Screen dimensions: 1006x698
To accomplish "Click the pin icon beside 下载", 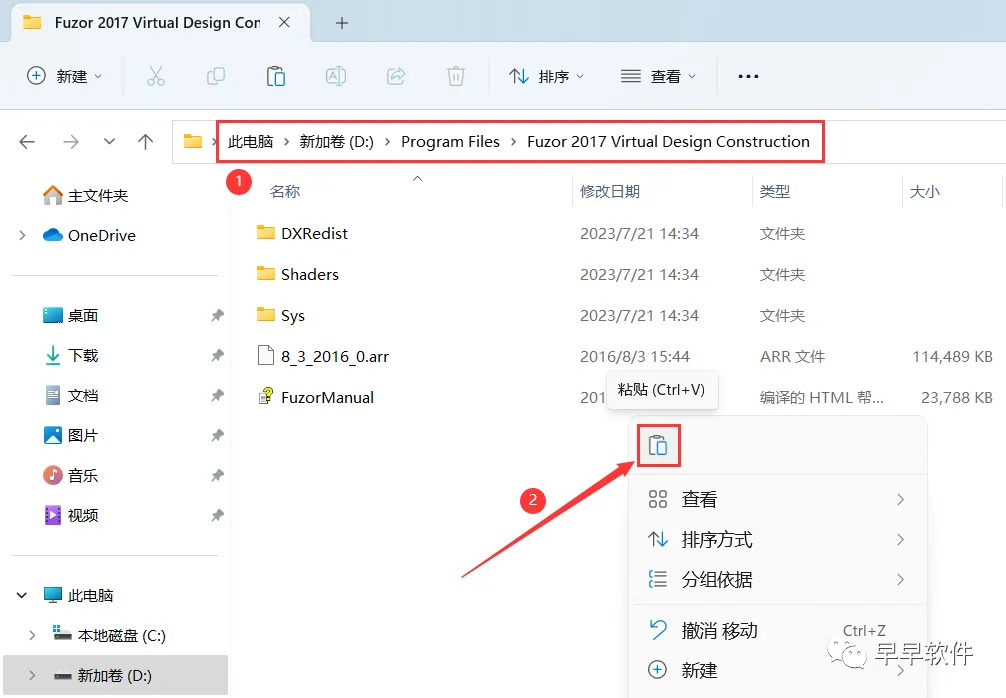I will (x=217, y=355).
